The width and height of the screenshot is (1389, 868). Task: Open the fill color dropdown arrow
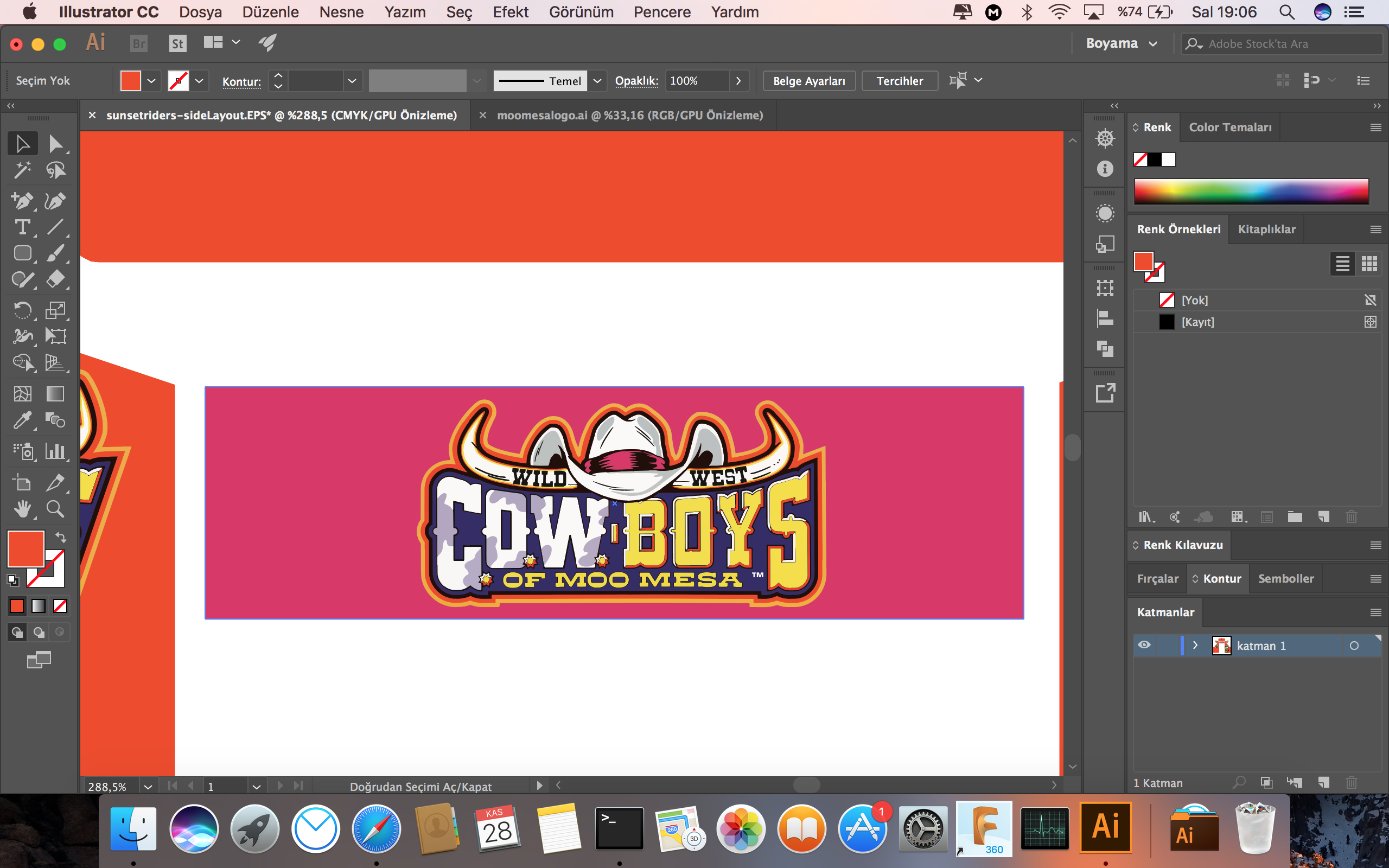[x=151, y=81]
